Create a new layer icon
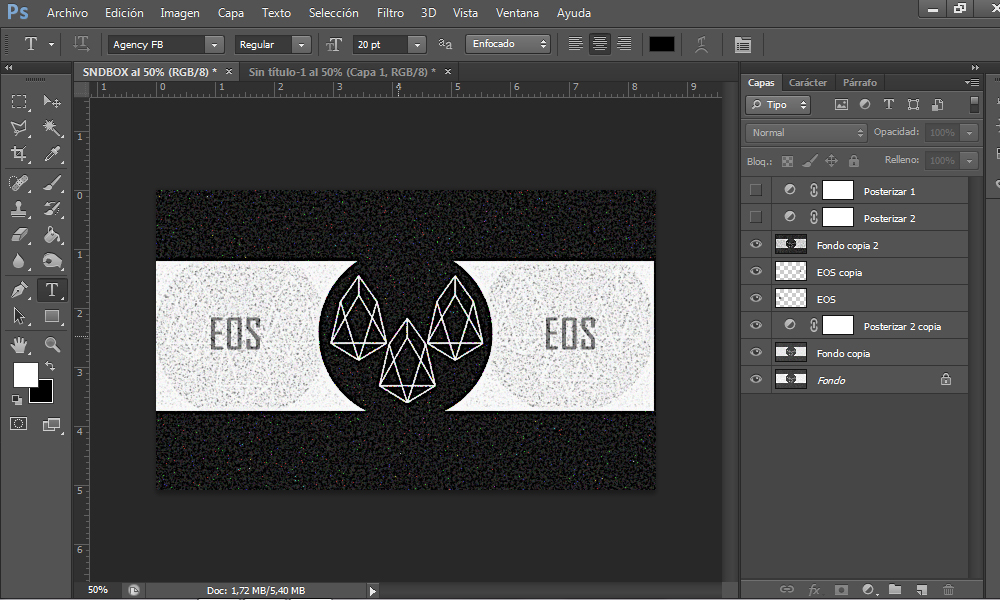1000x600 pixels. 922,590
